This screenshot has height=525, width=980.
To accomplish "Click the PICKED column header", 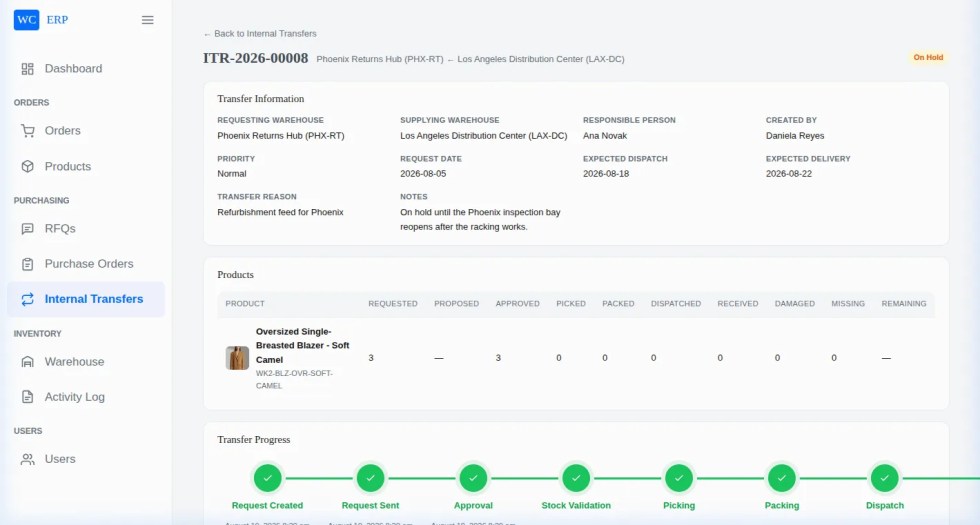I will pyautogui.click(x=571, y=304).
